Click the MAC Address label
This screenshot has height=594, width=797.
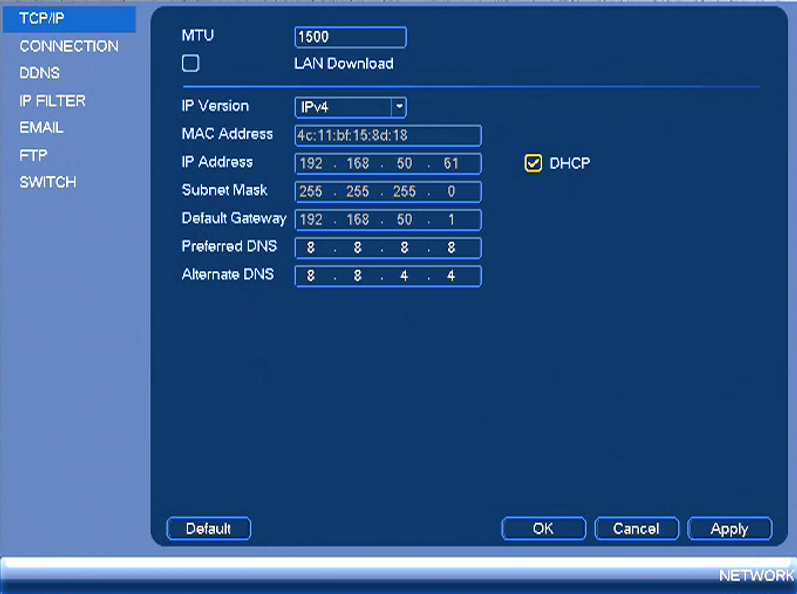227,134
